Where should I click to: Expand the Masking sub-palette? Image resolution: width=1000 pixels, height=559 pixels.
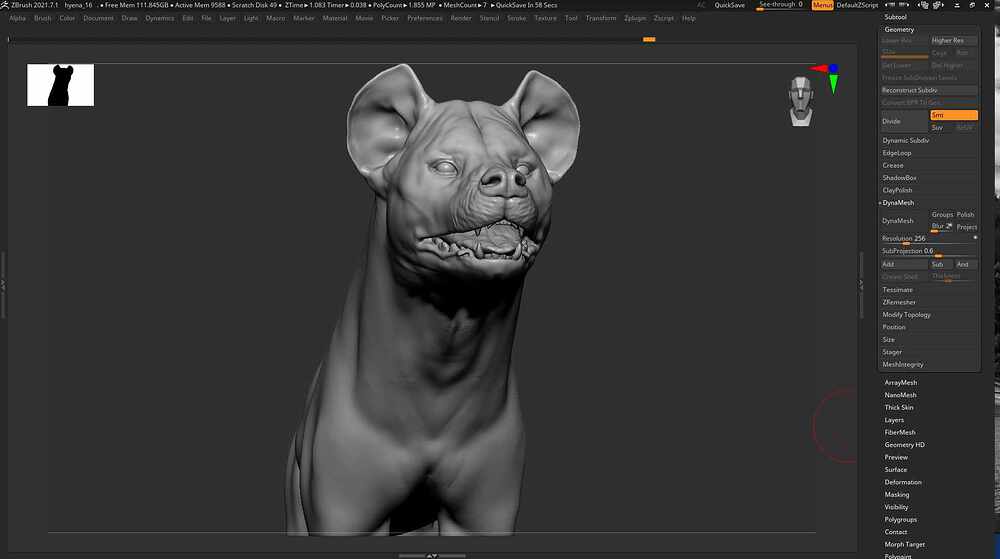pyautogui.click(x=897, y=495)
